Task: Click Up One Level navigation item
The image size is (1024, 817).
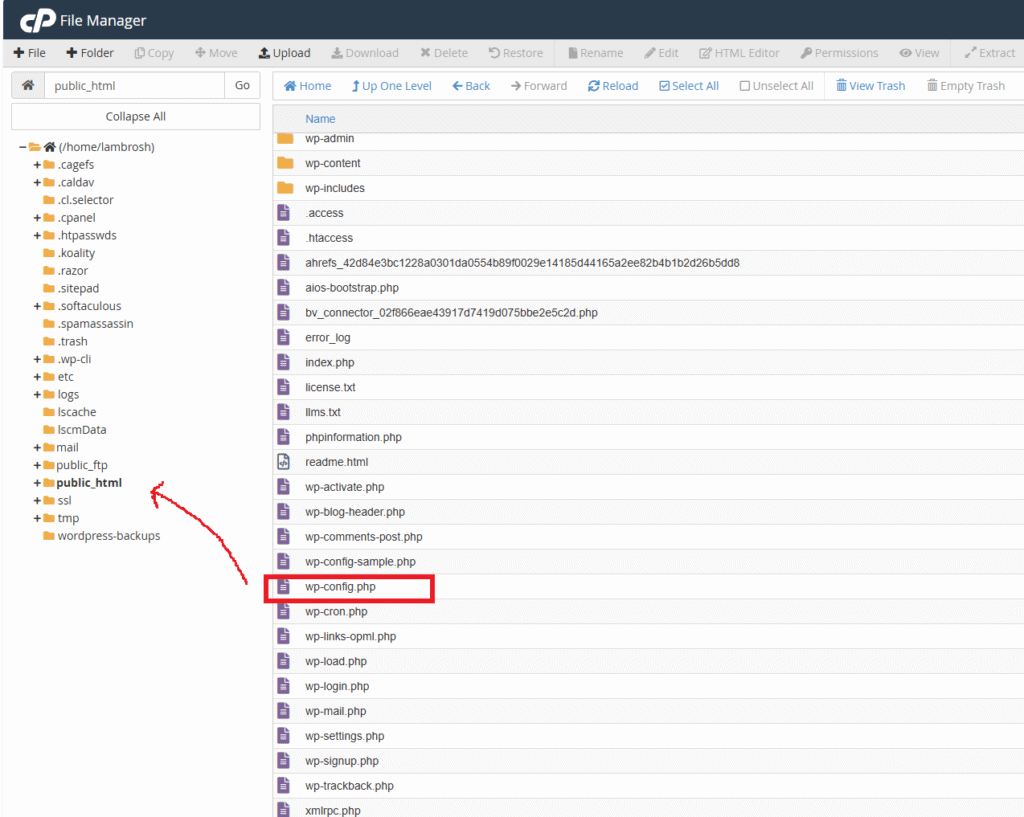Action: [391, 86]
